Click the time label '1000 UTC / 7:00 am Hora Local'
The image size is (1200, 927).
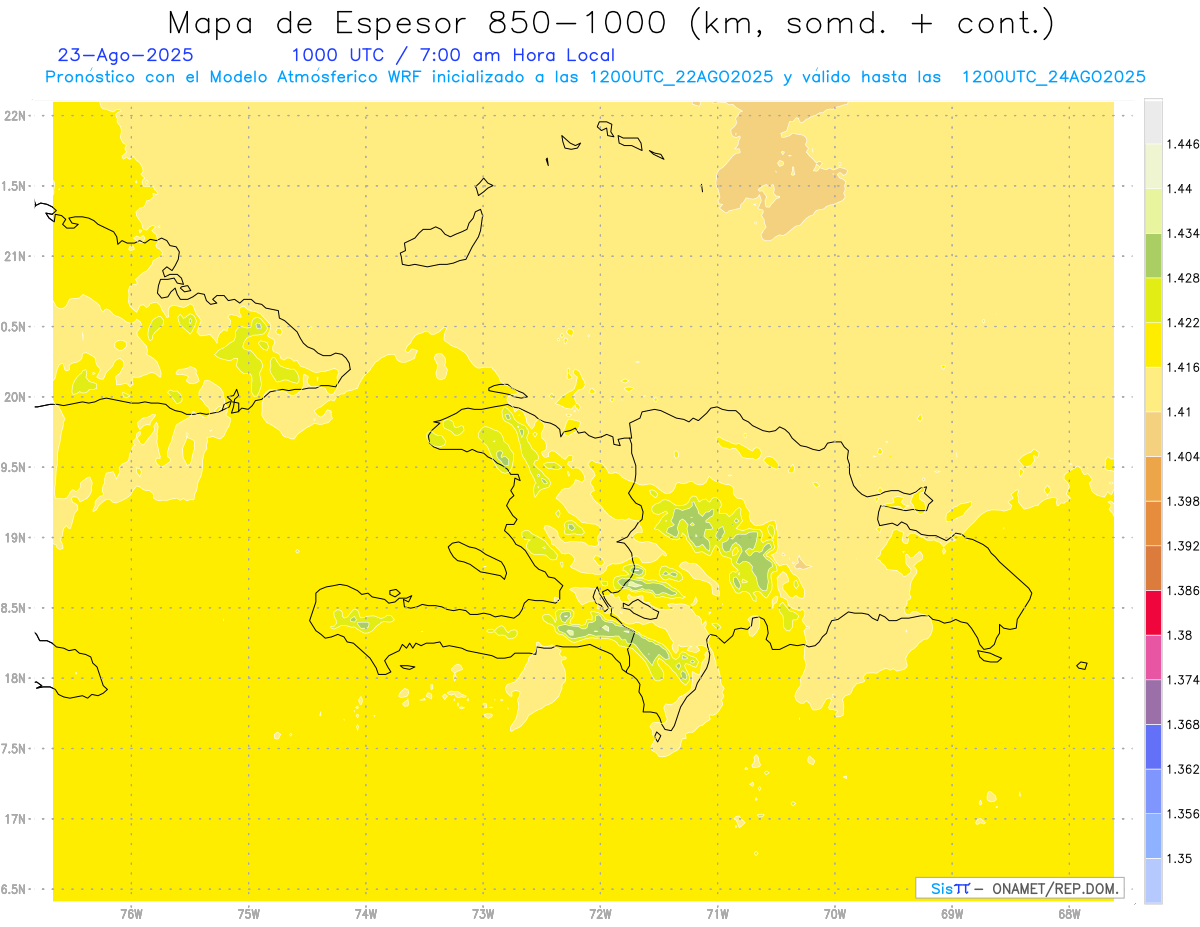point(453,56)
